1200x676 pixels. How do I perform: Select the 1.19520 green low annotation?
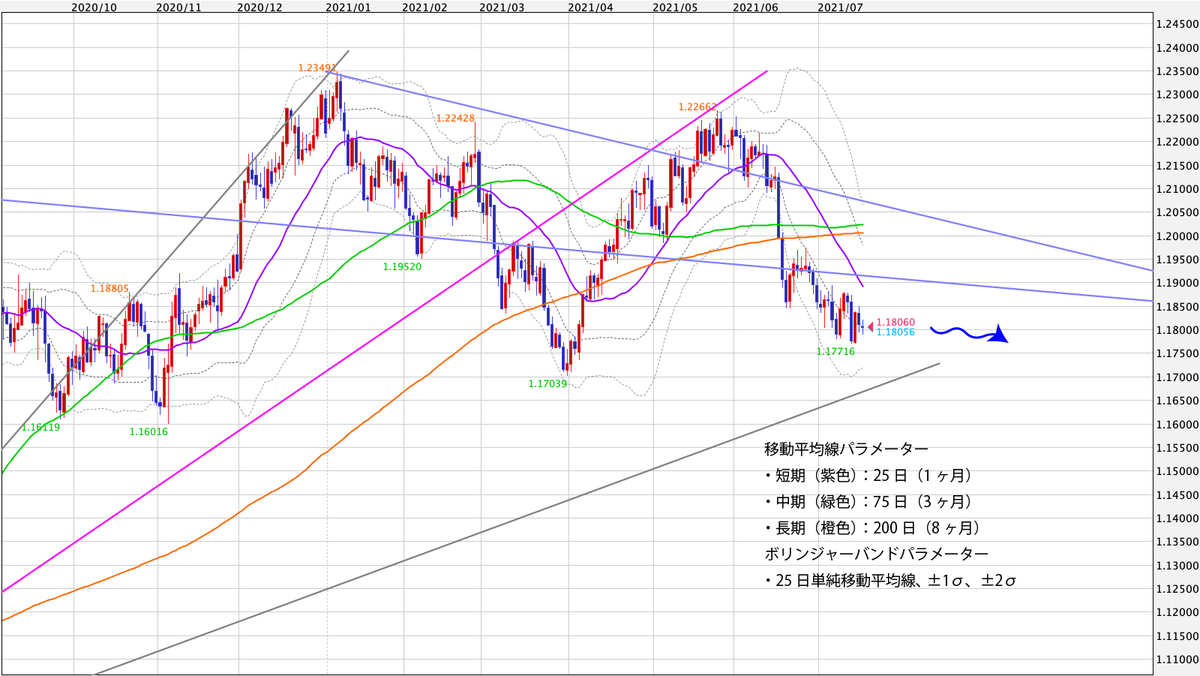403,267
